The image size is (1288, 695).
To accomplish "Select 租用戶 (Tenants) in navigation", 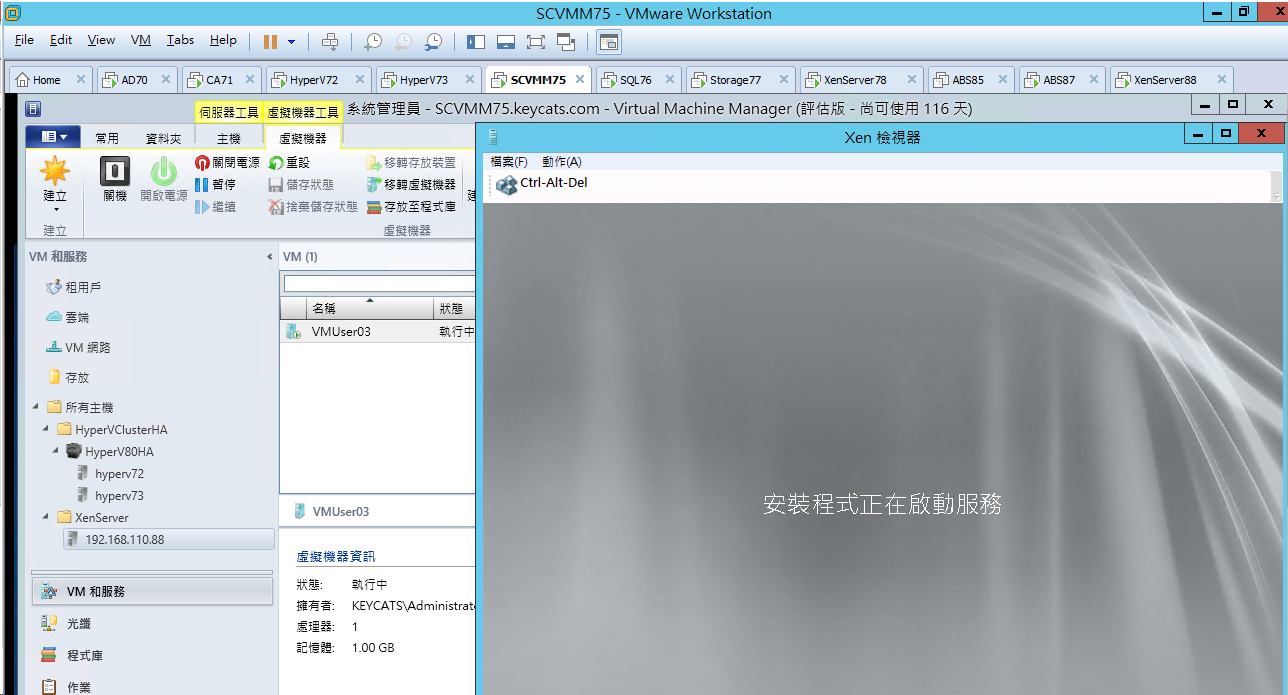I will (x=74, y=288).
